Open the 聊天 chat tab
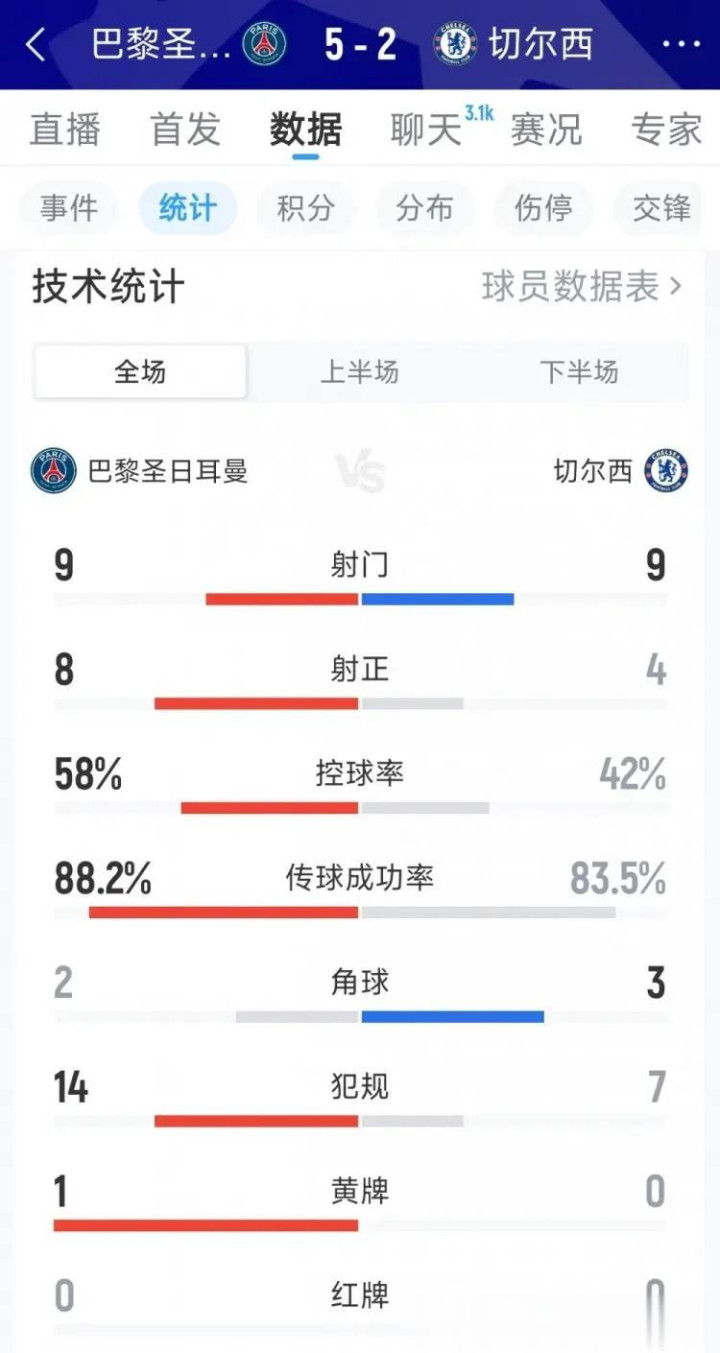720x1353 pixels. (x=427, y=130)
